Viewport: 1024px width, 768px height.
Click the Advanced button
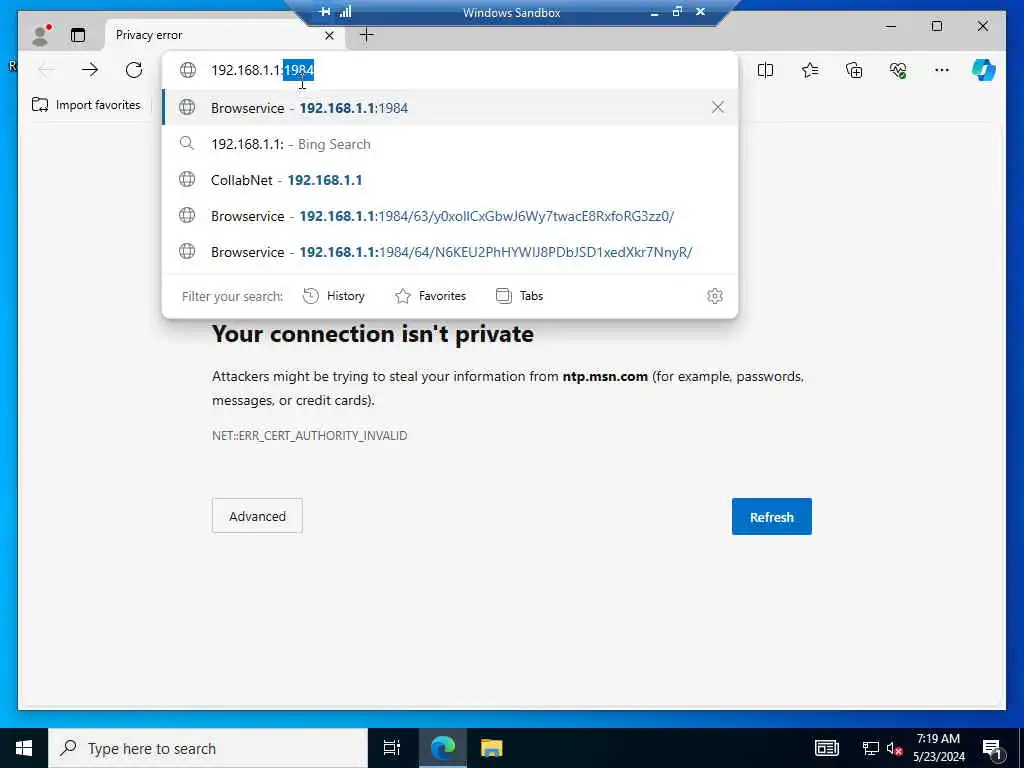pyautogui.click(x=257, y=516)
